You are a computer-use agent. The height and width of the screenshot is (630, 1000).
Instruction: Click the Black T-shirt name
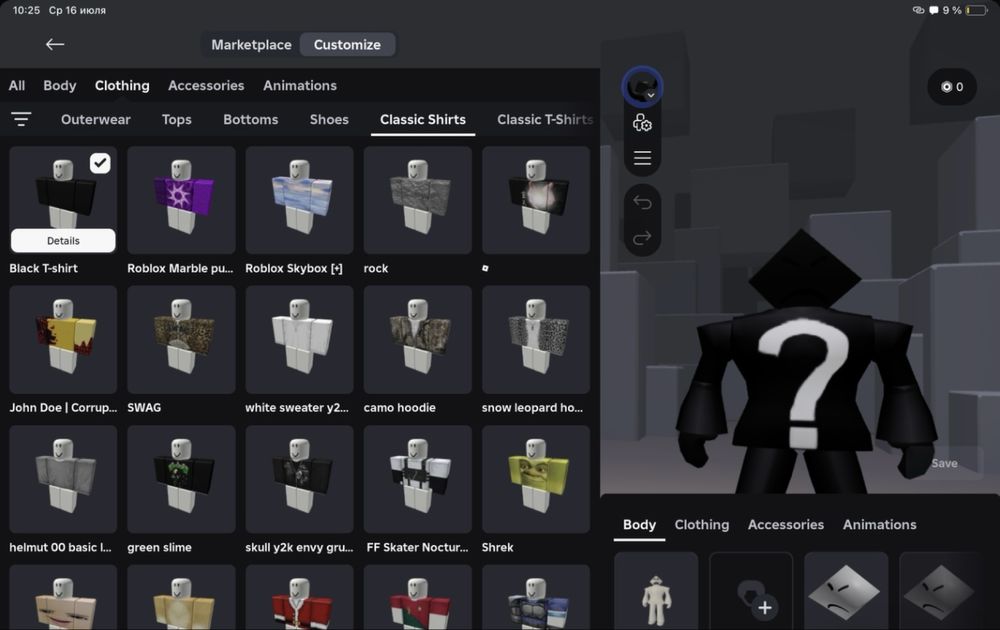[43, 268]
